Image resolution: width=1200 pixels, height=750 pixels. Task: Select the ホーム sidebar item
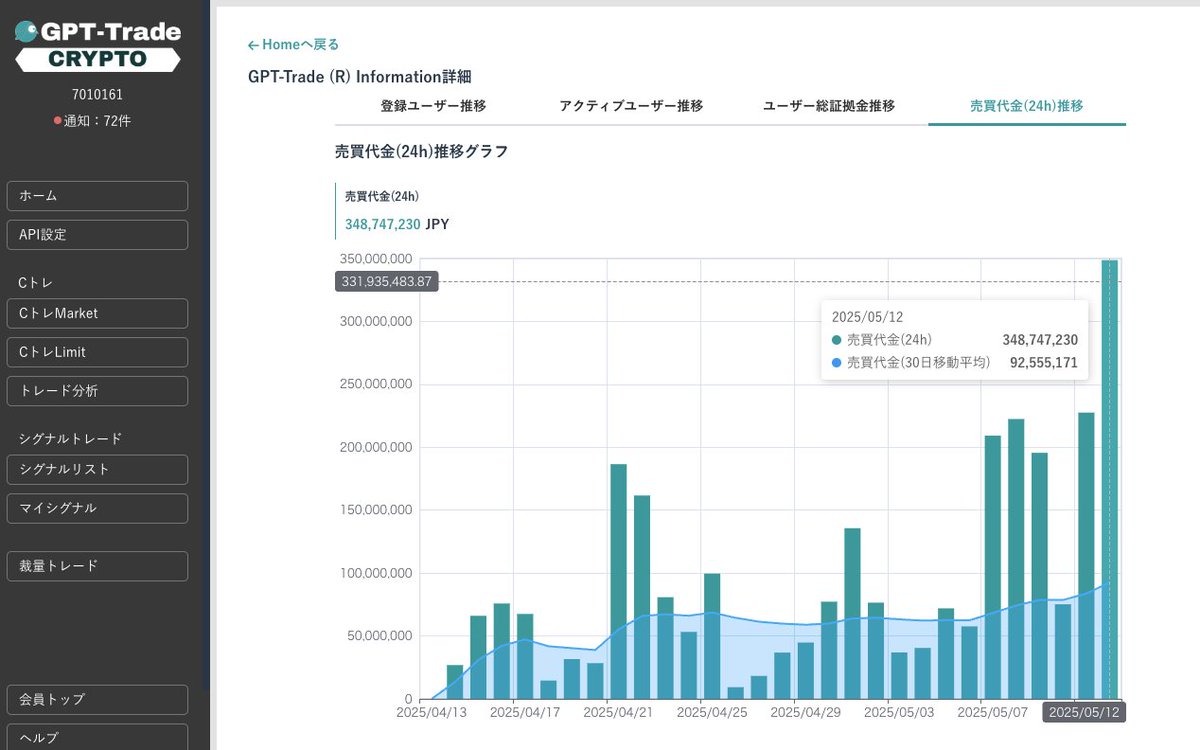97,196
